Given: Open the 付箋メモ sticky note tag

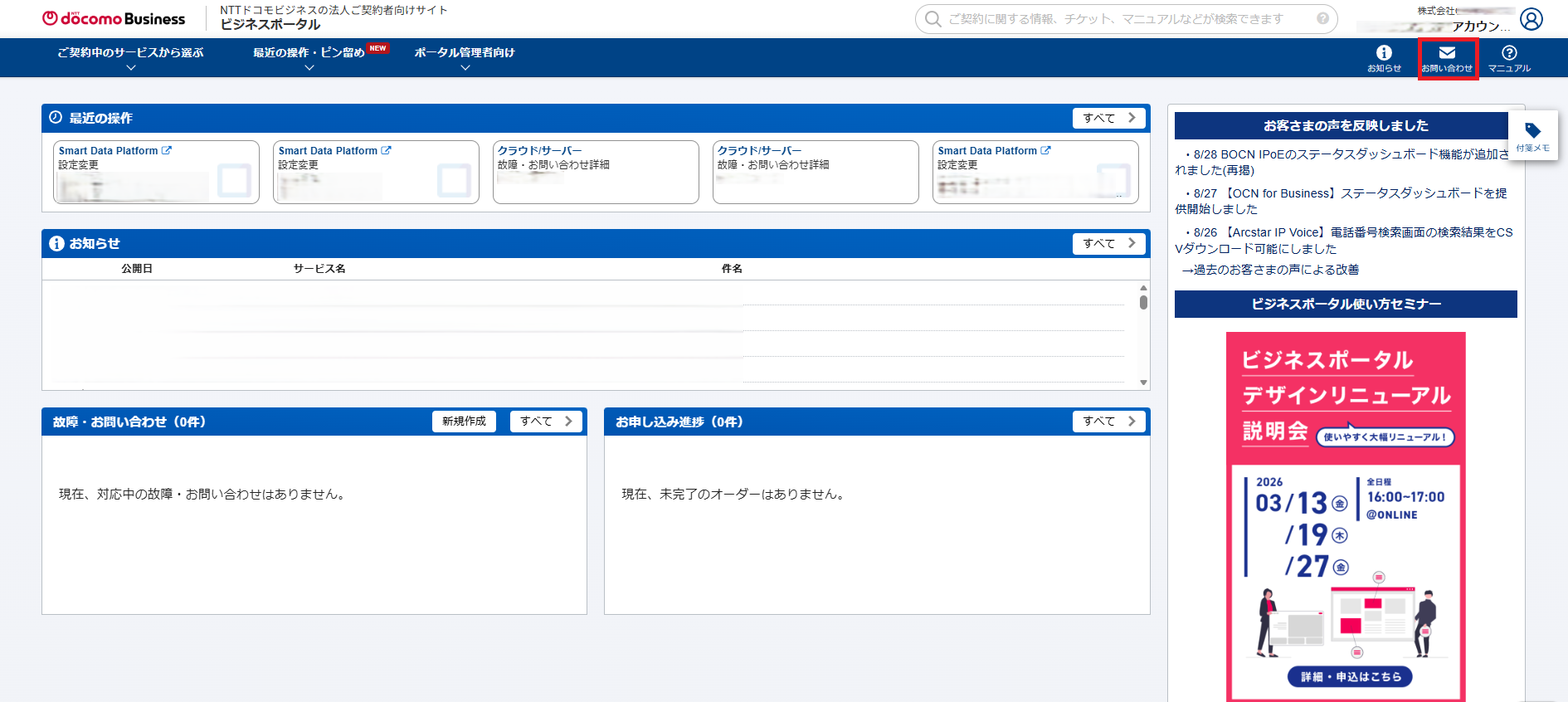Looking at the screenshot, I should [1532, 136].
